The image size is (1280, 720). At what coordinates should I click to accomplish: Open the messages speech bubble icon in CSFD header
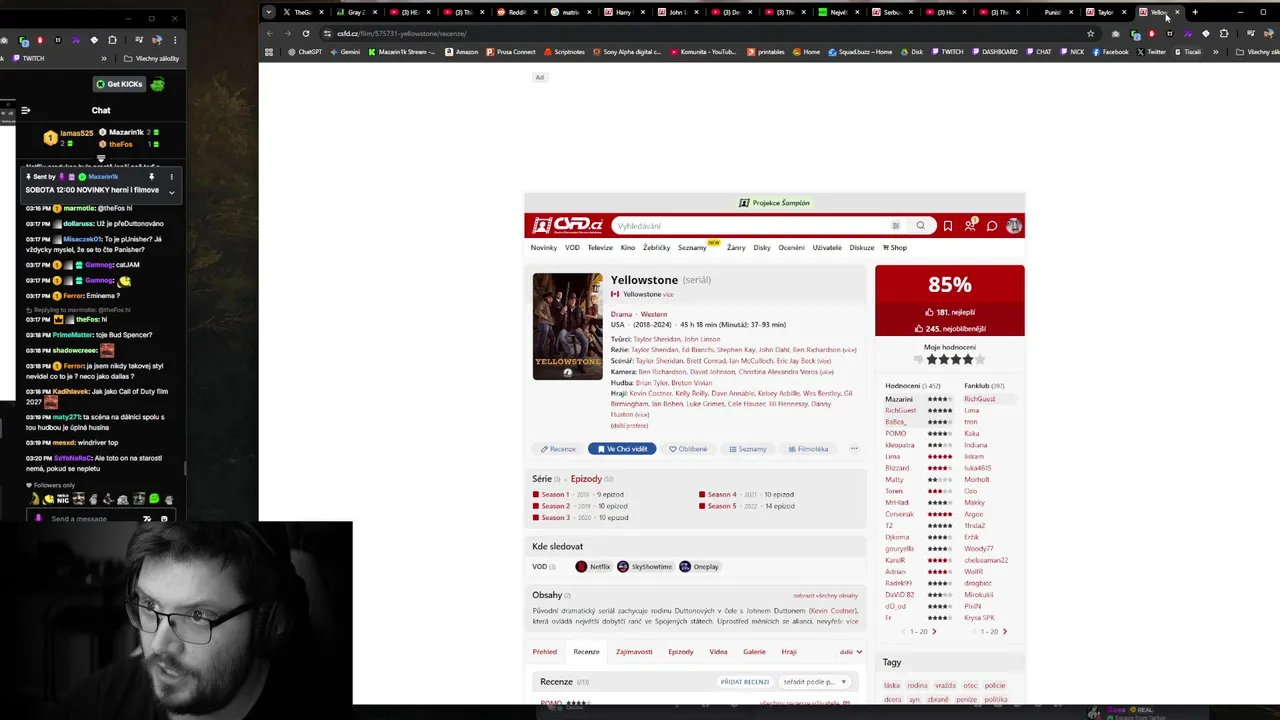click(992, 226)
